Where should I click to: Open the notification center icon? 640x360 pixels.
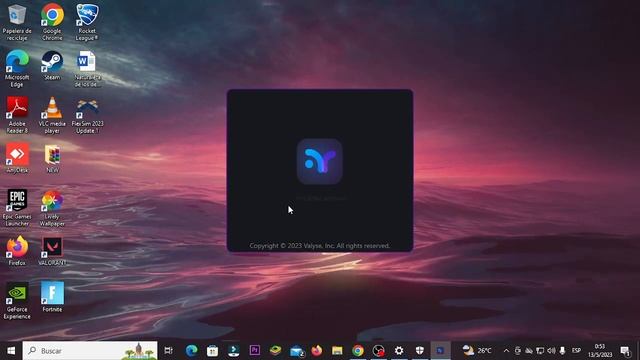[625, 351]
